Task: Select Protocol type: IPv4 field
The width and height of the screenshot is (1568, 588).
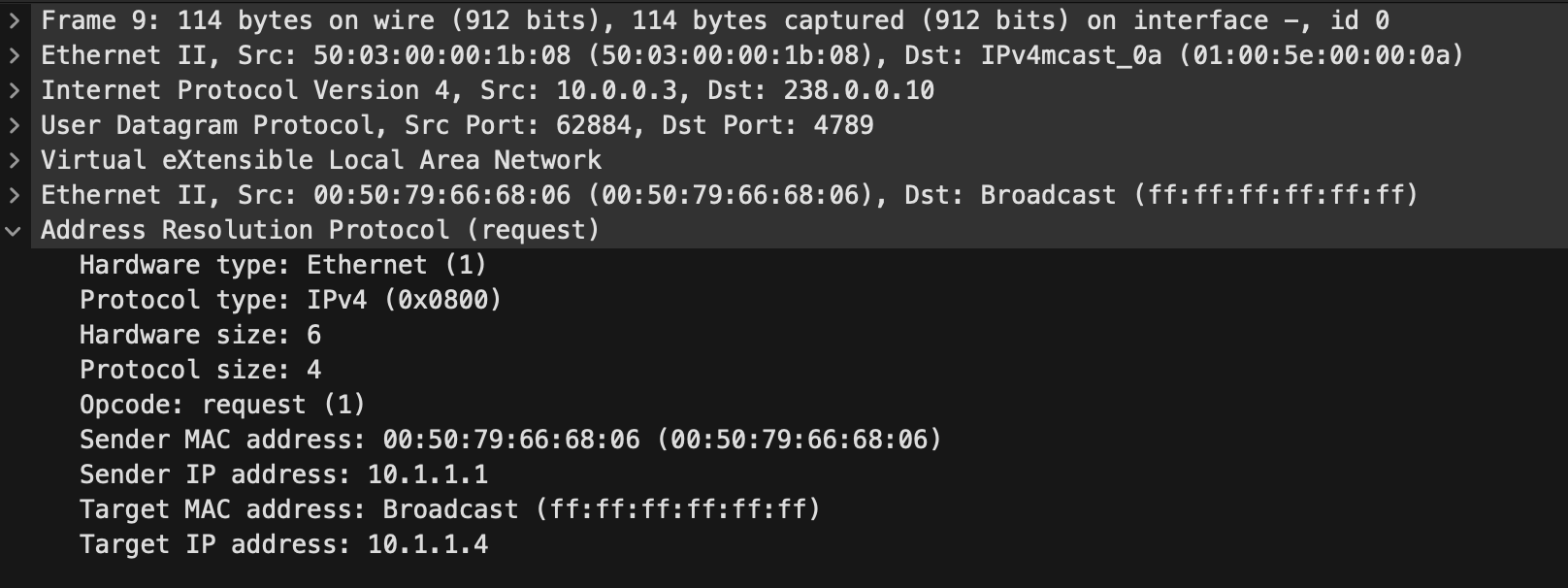Action: tap(290, 300)
